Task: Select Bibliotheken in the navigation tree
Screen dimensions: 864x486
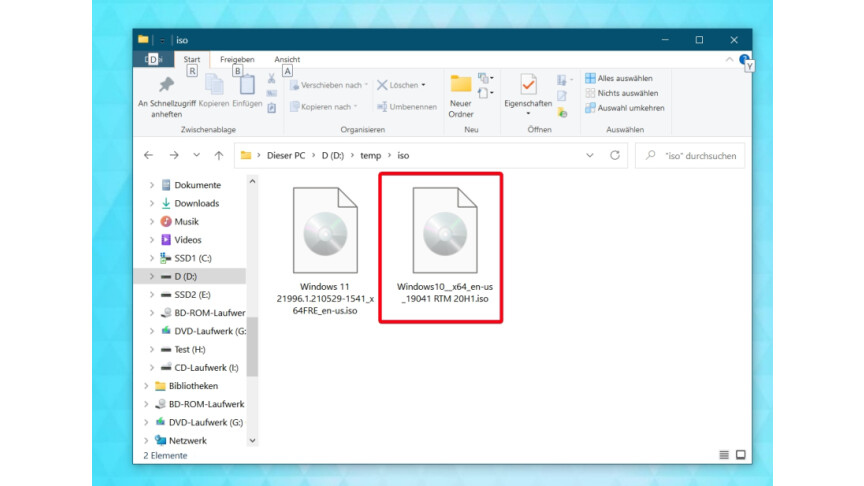Action: 193,386
